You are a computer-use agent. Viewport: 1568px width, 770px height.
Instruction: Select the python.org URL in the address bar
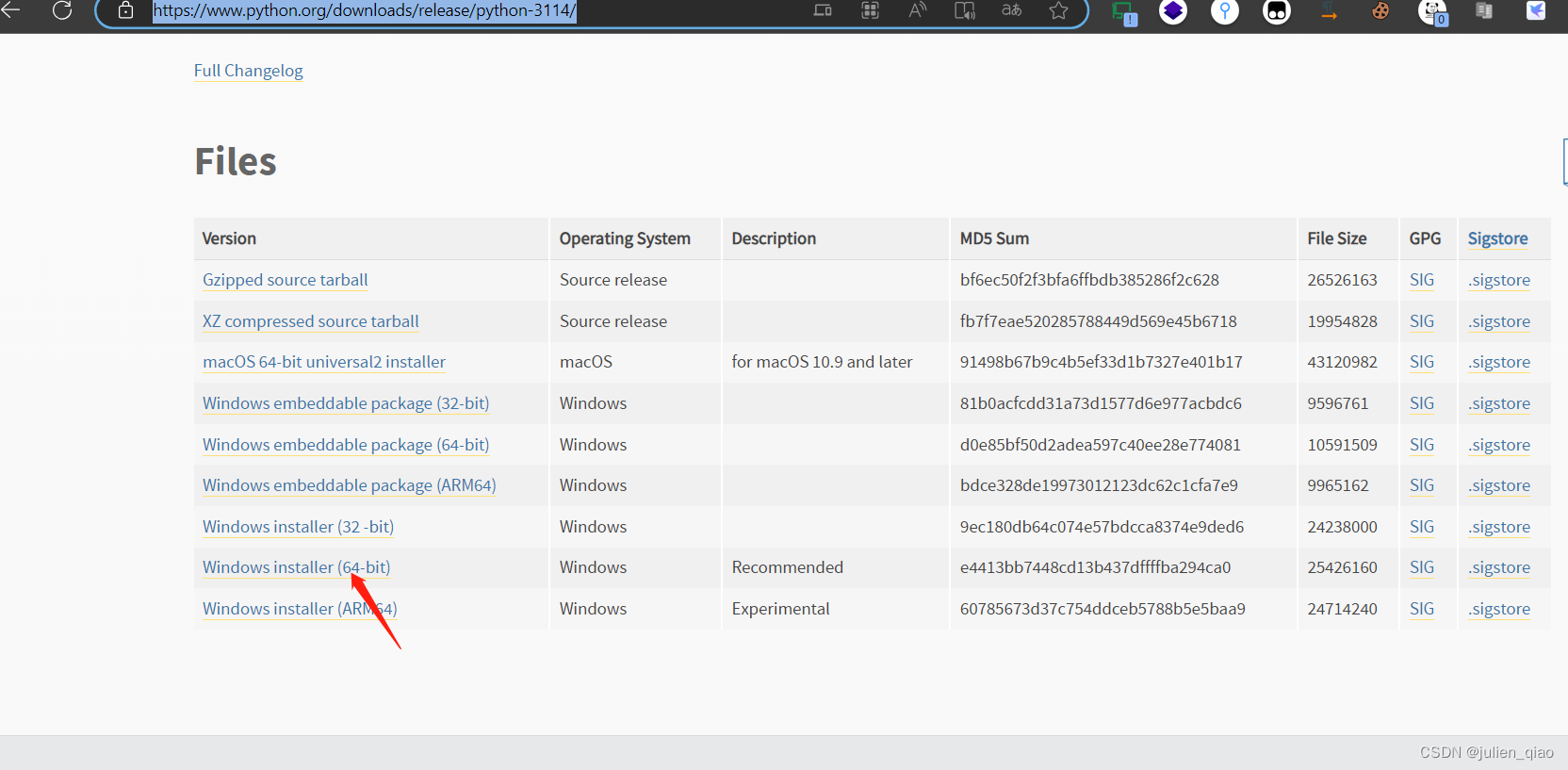tap(365, 10)
